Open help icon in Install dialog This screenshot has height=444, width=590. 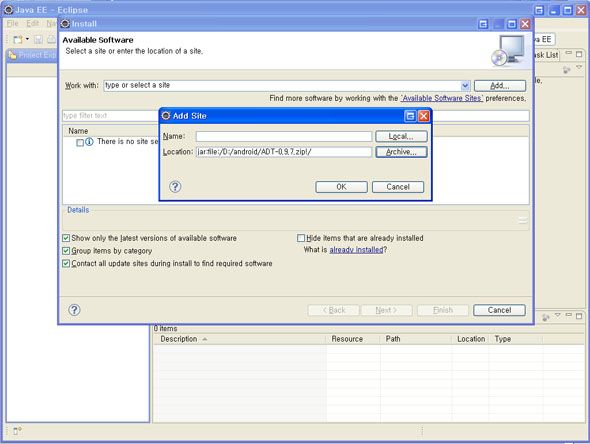(74, 310)
